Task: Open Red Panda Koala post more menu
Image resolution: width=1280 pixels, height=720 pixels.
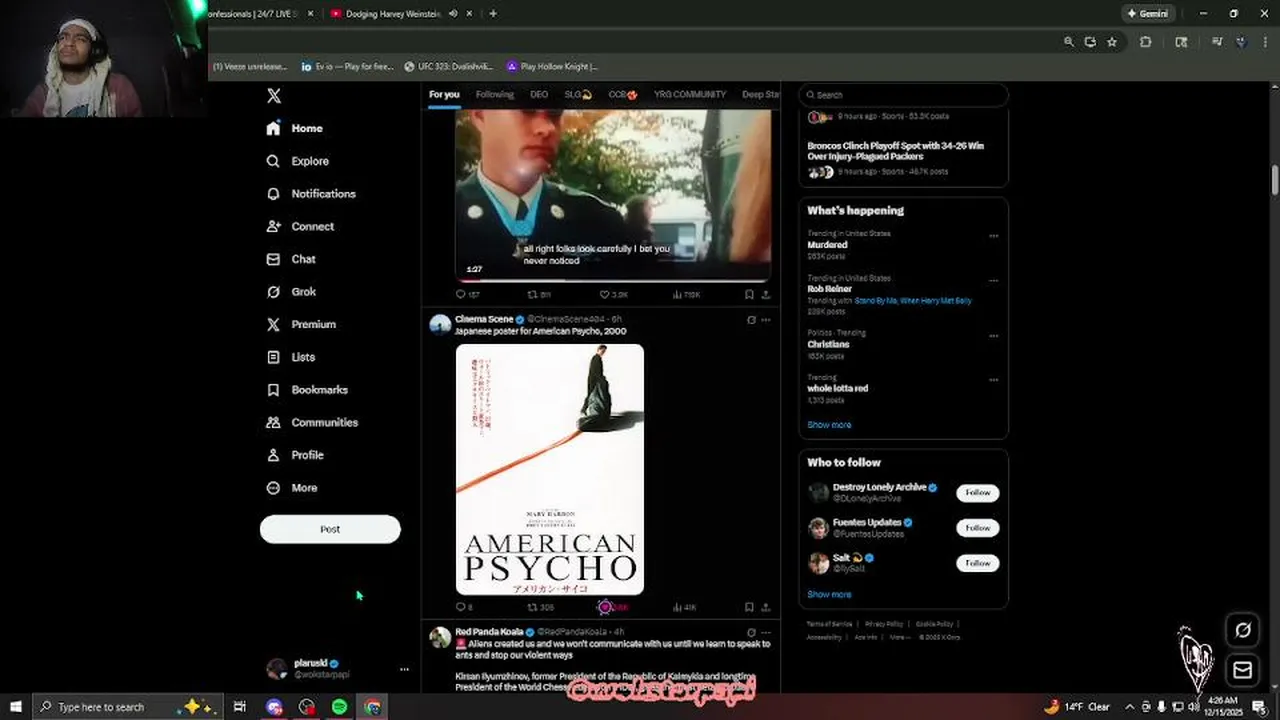Action: [x=766, y=632]
